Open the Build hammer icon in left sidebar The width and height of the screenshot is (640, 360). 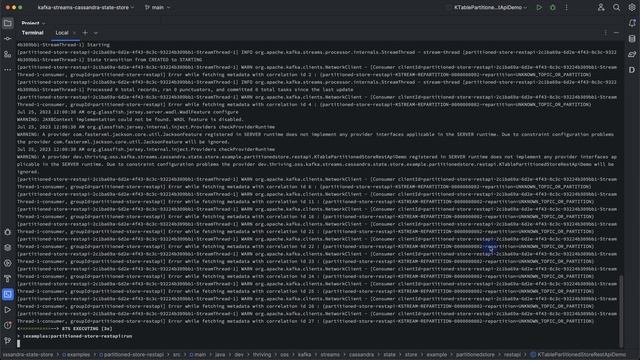[8, 279]
